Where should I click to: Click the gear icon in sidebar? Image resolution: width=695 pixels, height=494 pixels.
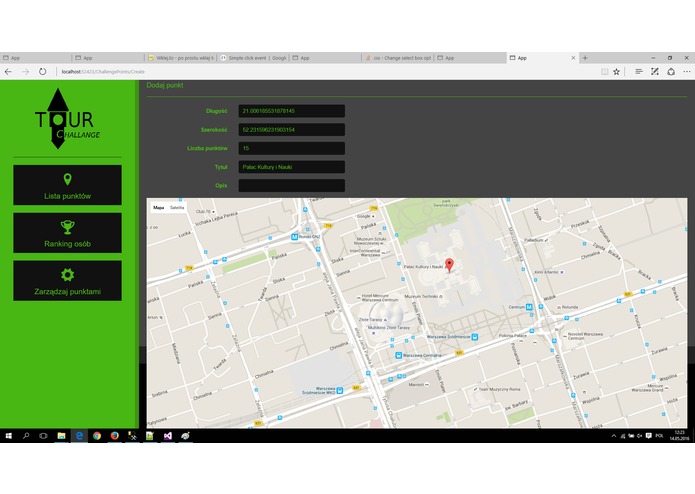(x=67, y=275)
